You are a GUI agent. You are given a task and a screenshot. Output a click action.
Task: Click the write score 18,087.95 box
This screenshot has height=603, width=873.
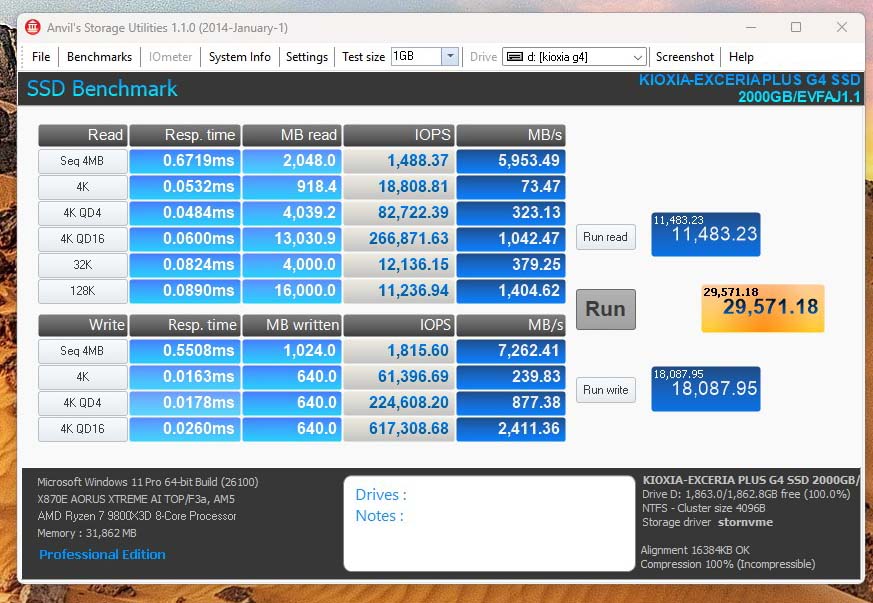click(705, 389)
